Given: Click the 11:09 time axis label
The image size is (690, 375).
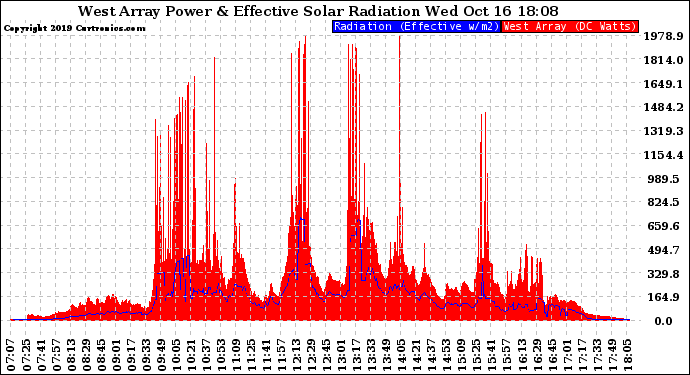Looking at the screenshot, I should (x=236, y=355).
